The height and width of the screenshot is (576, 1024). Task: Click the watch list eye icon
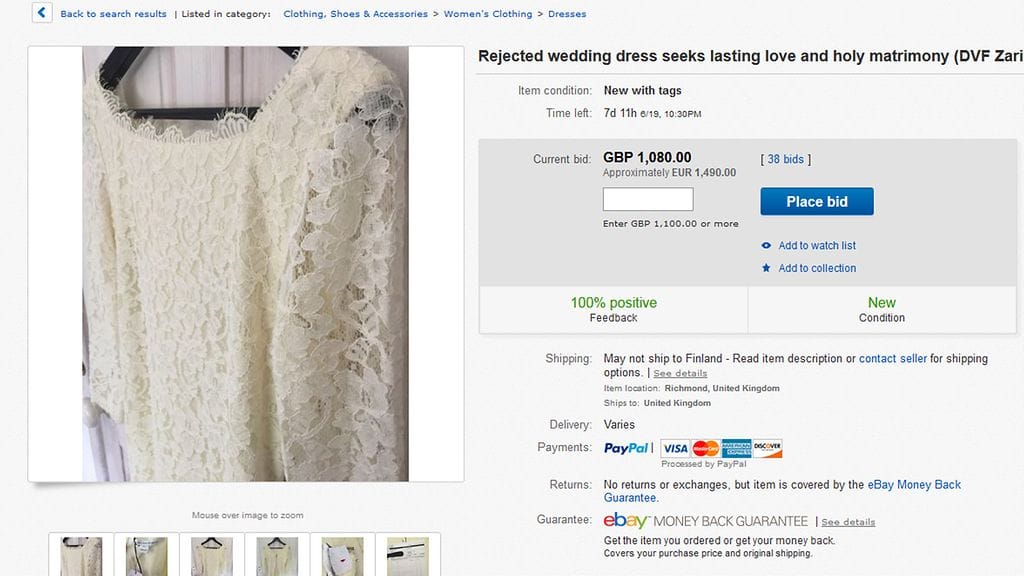coord(766,245)
